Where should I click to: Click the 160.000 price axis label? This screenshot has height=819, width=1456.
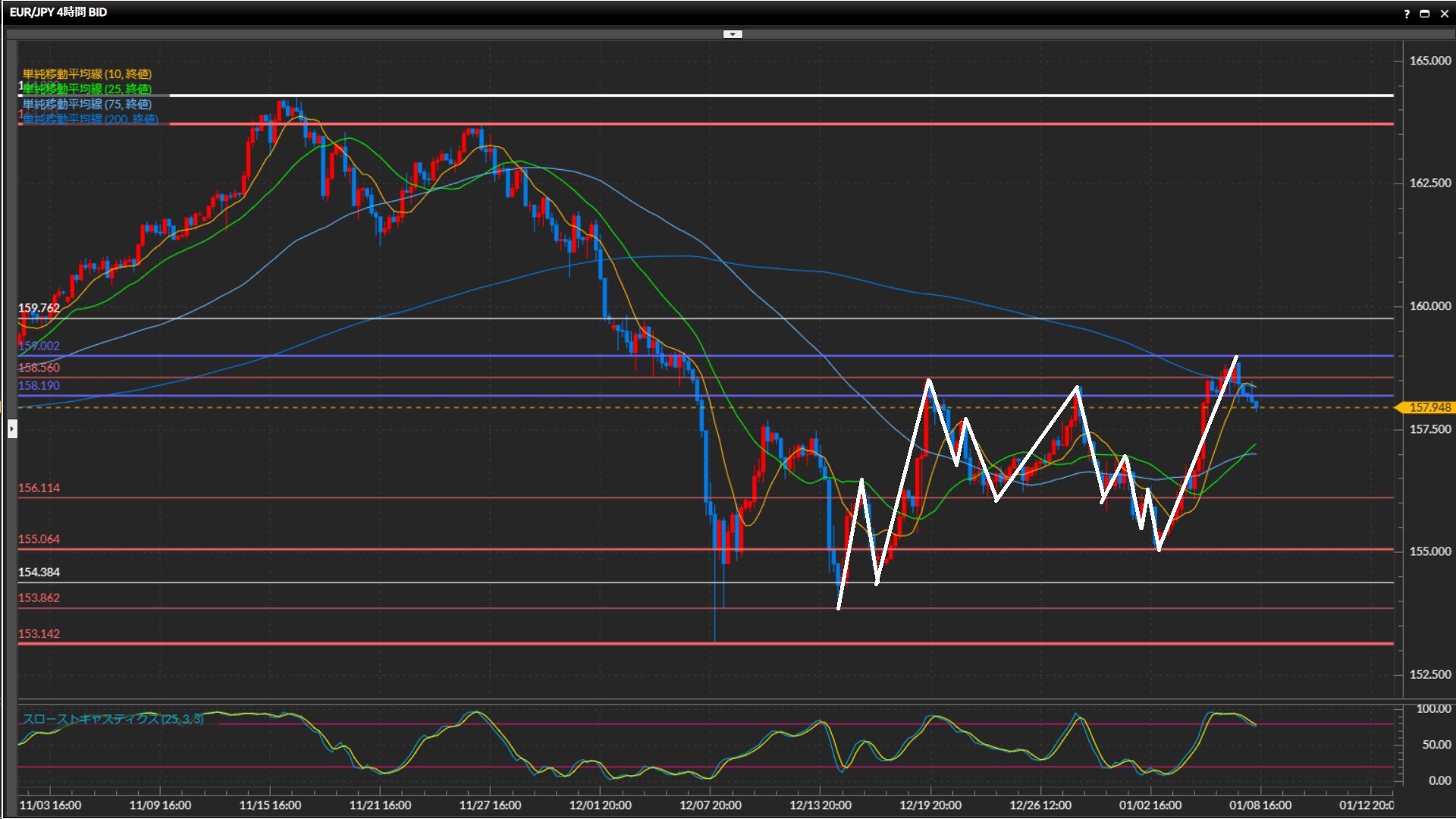coord(1429,306)
